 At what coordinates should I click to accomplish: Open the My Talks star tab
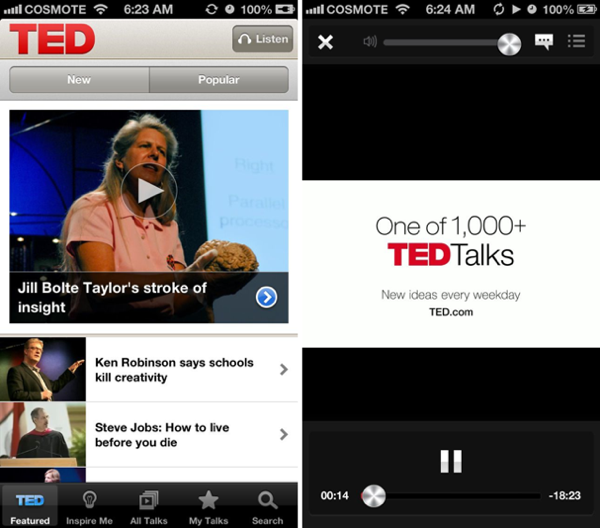(x=208, y=506)
